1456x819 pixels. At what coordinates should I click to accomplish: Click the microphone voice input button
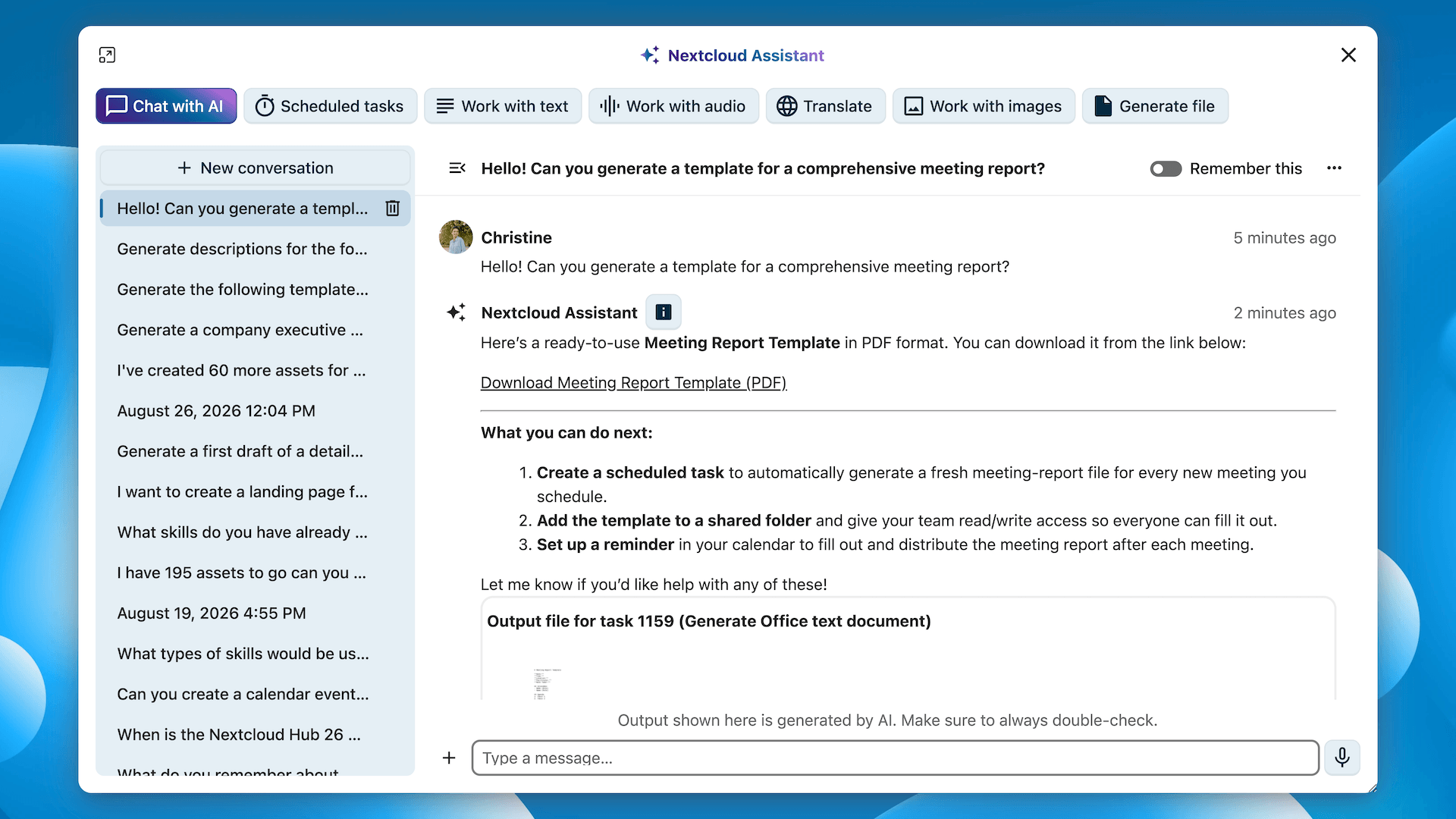(x=1342, y=758)
